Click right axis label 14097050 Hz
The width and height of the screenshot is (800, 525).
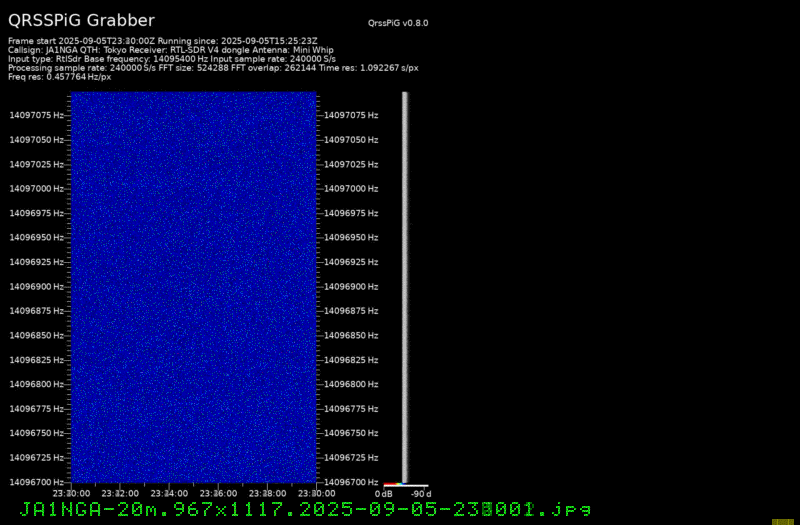click(x=351, y=140)
